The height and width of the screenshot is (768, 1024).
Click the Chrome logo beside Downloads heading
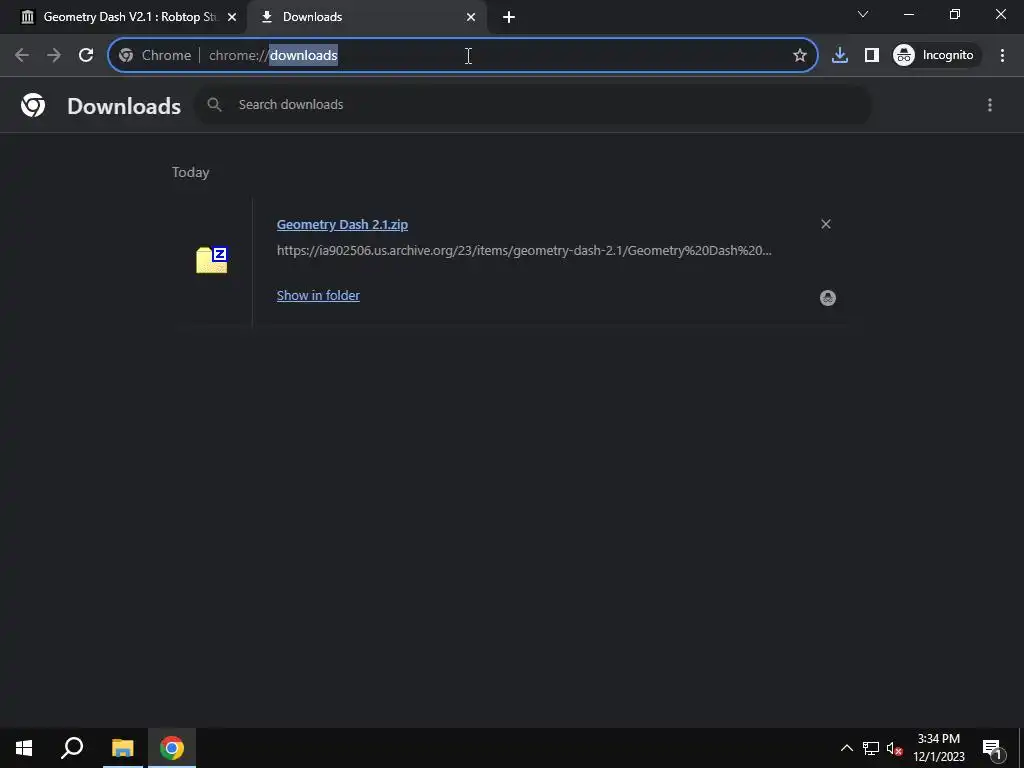[x=33, y=105]
